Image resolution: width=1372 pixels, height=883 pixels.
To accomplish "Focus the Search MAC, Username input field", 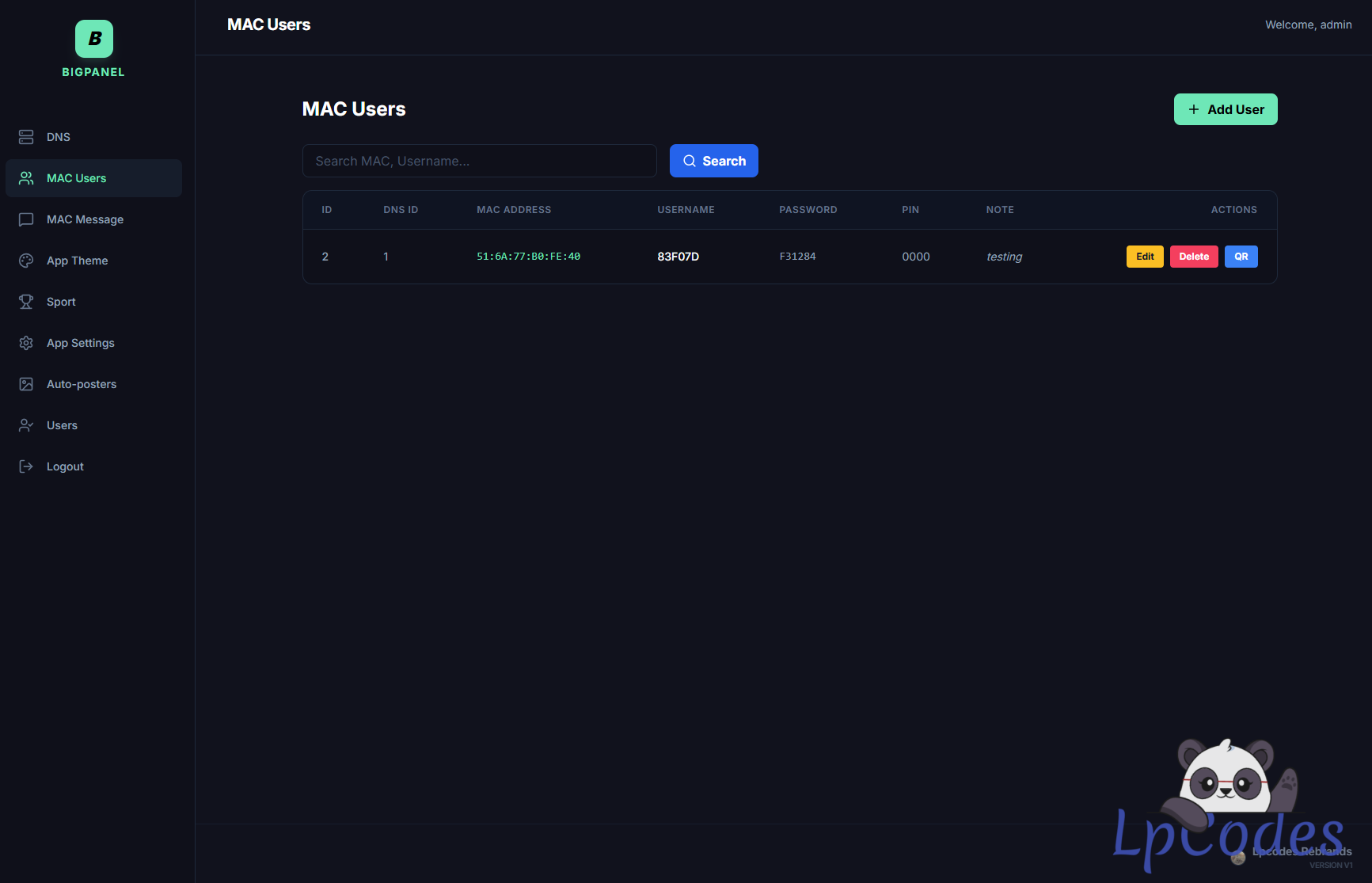I will tap(479, 161).
